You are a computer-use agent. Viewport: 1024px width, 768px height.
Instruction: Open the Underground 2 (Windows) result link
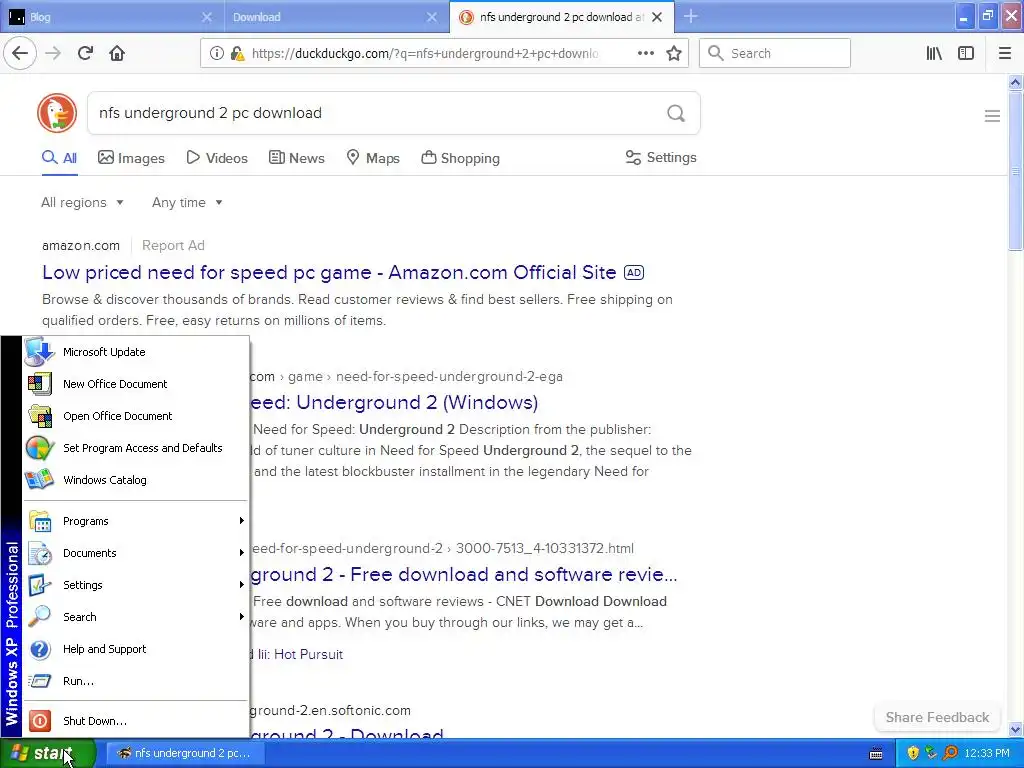(394, 402)
